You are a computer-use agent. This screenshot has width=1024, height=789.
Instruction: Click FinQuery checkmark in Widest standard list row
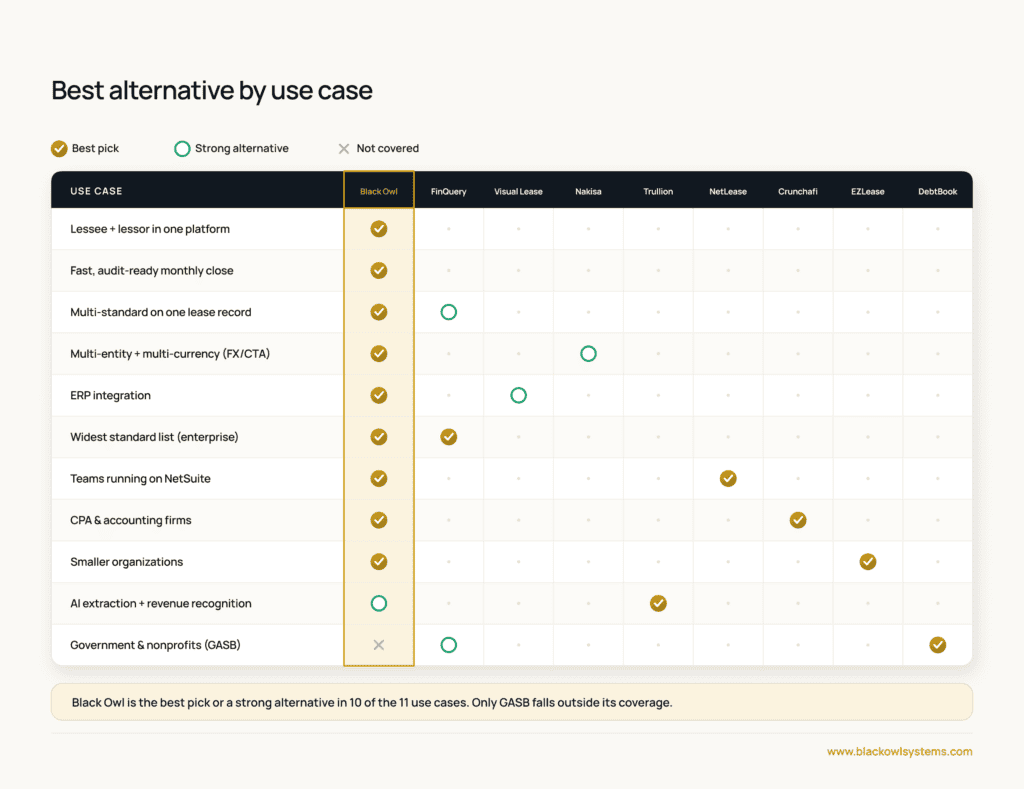click(449, 437)
